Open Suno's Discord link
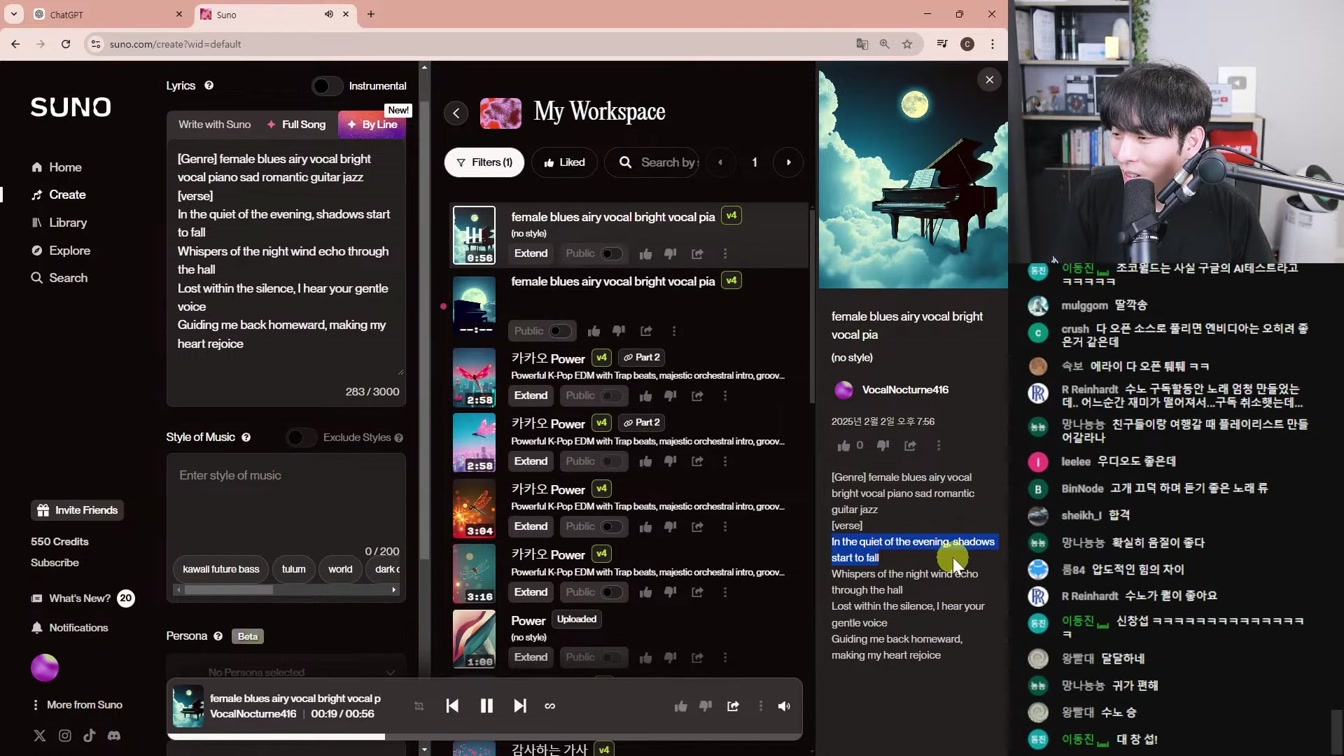Viewport: 1344px width, 756px height. pyautogui.click(x=114, y=736)
